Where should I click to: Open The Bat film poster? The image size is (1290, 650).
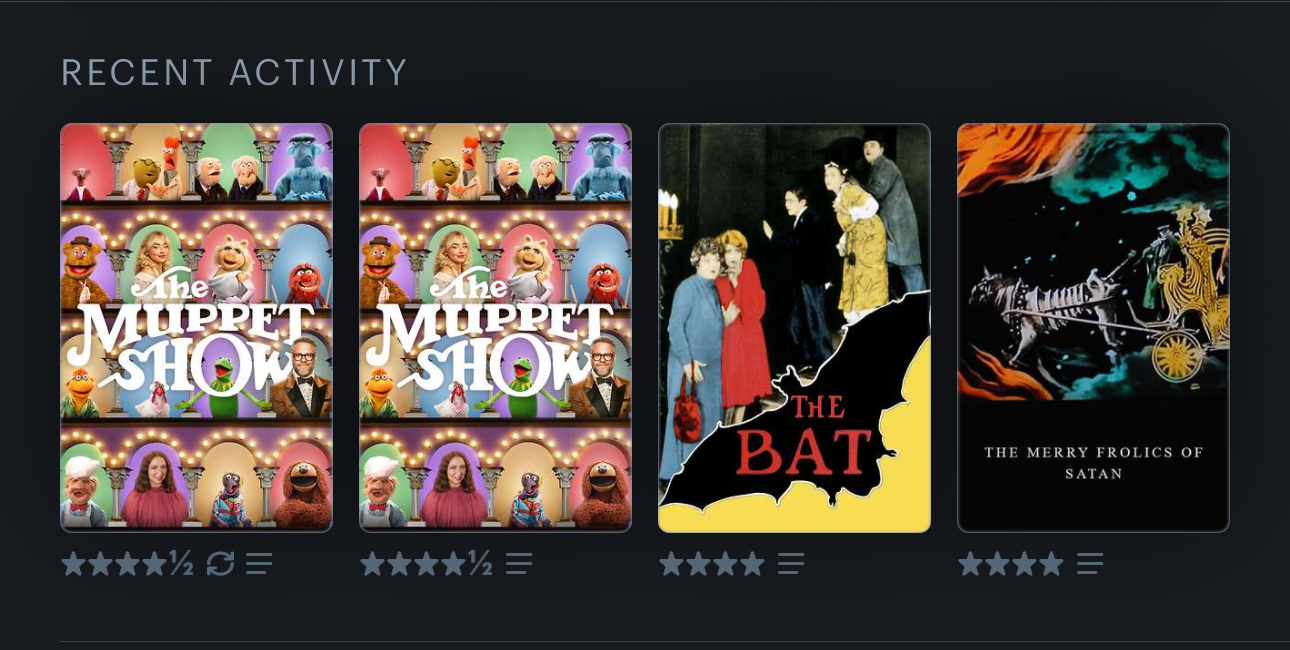pyautogui.click(x=795, y=328)
